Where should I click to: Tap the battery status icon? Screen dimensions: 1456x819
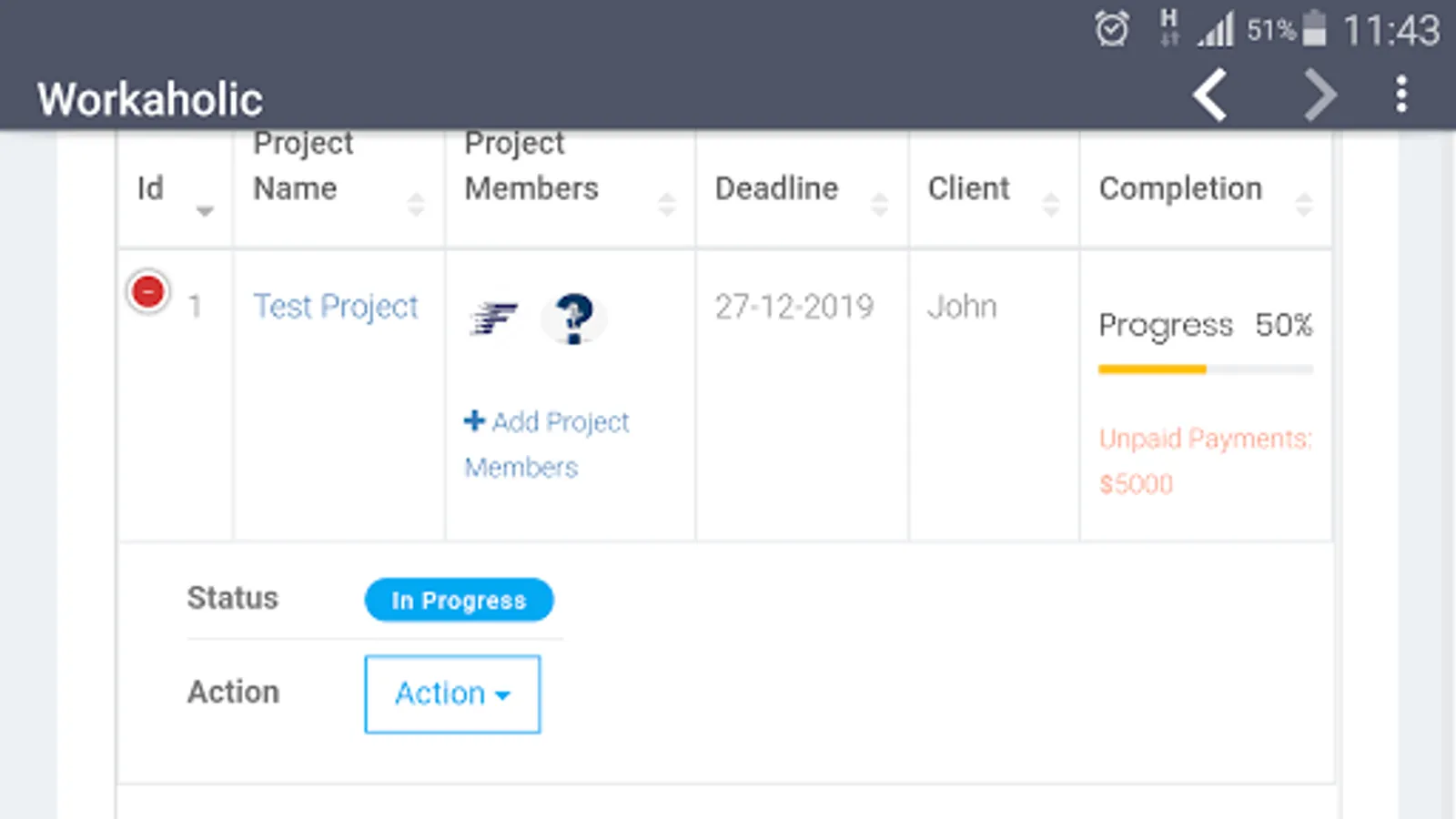pyautogui.click(x=1314, y=28)
